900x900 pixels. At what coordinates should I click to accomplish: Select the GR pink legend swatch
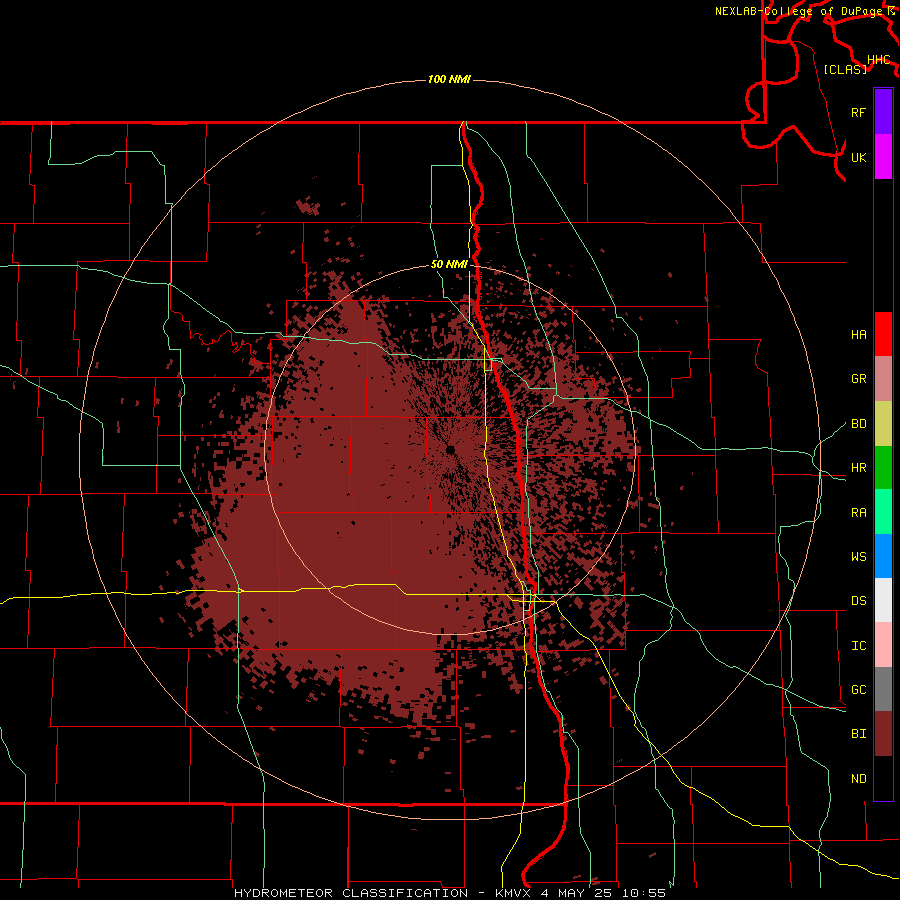point(883,379)
